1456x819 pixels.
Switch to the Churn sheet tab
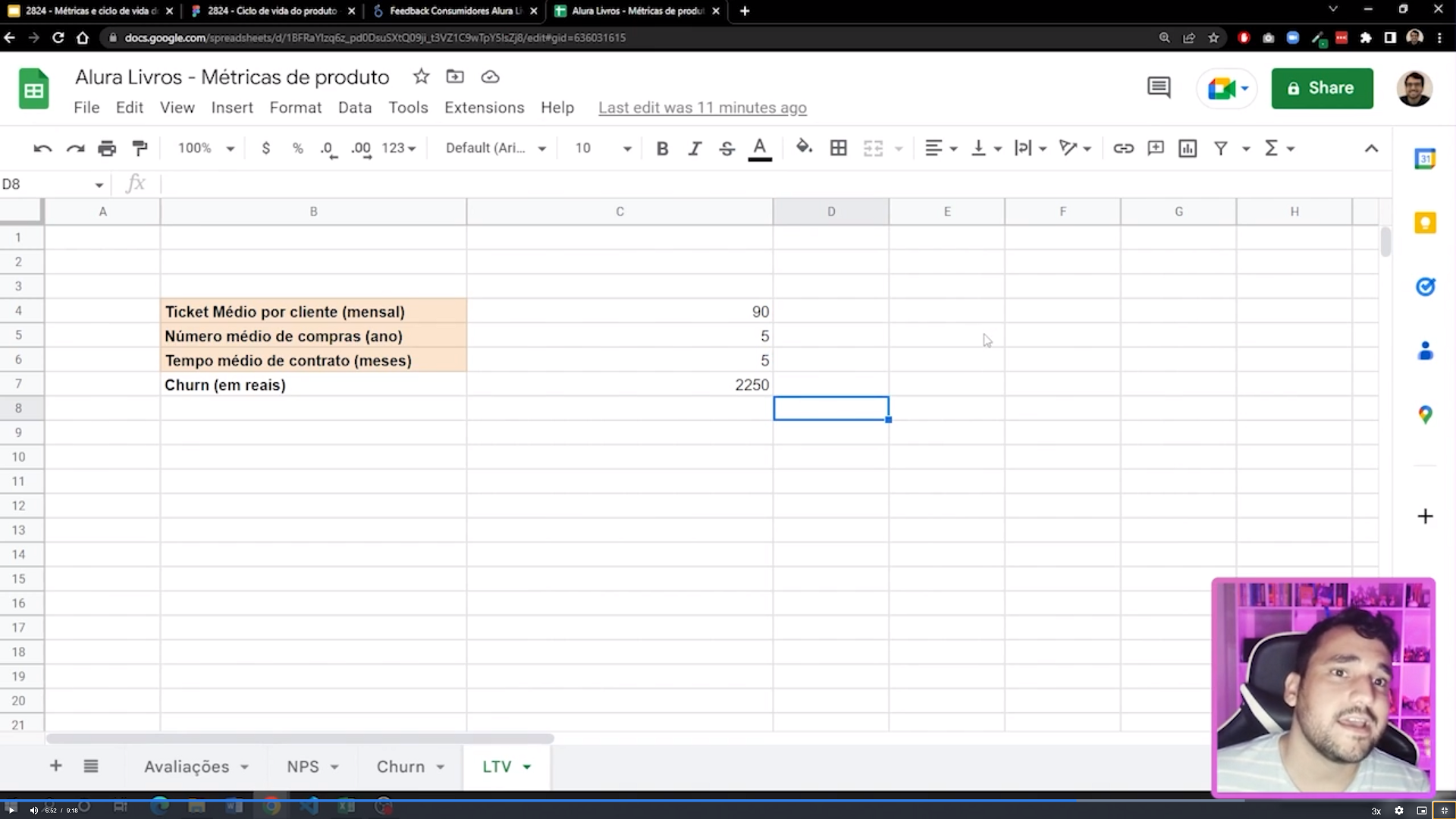(400, 767)
